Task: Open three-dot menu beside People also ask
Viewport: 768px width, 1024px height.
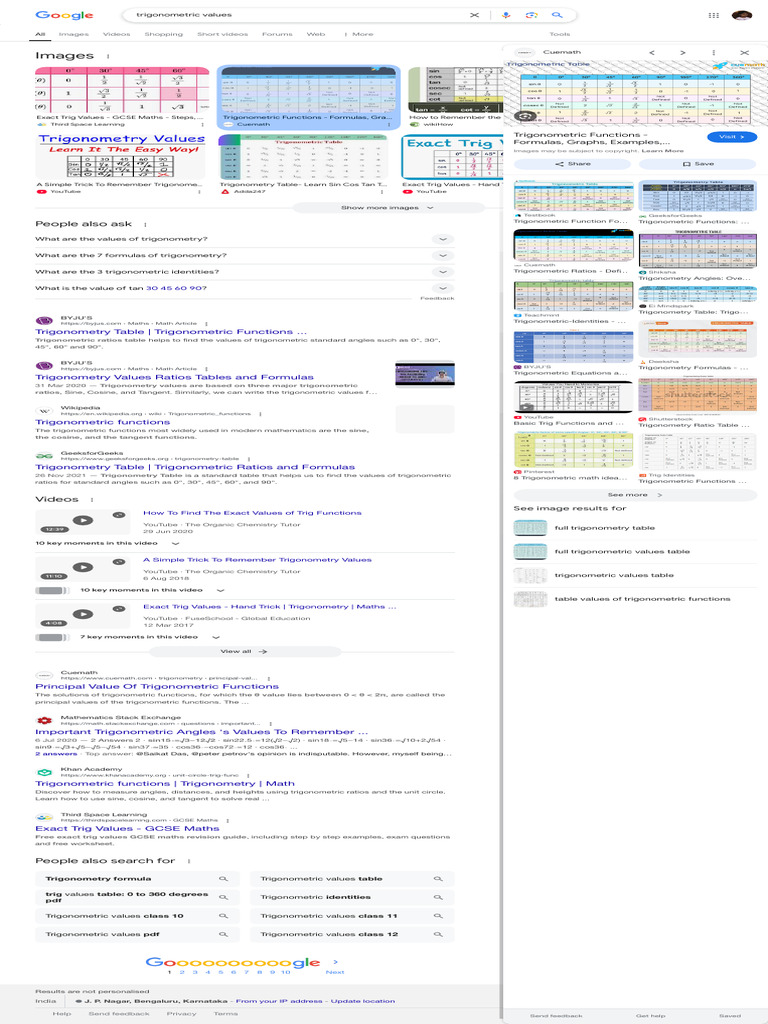Action: coord(145,224)
